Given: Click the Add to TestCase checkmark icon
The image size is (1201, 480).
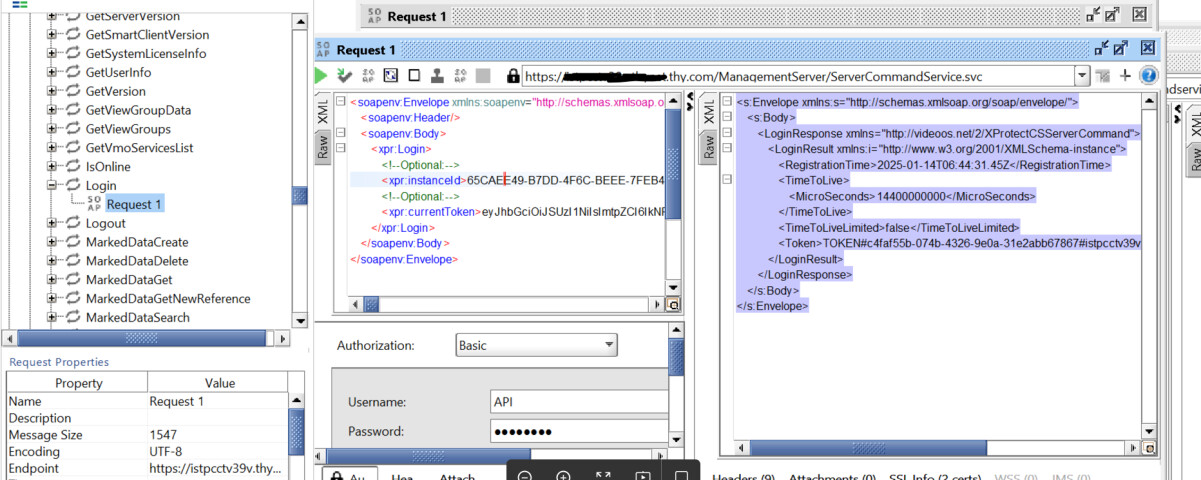Looking at the screenshot, I should (344, 76).
